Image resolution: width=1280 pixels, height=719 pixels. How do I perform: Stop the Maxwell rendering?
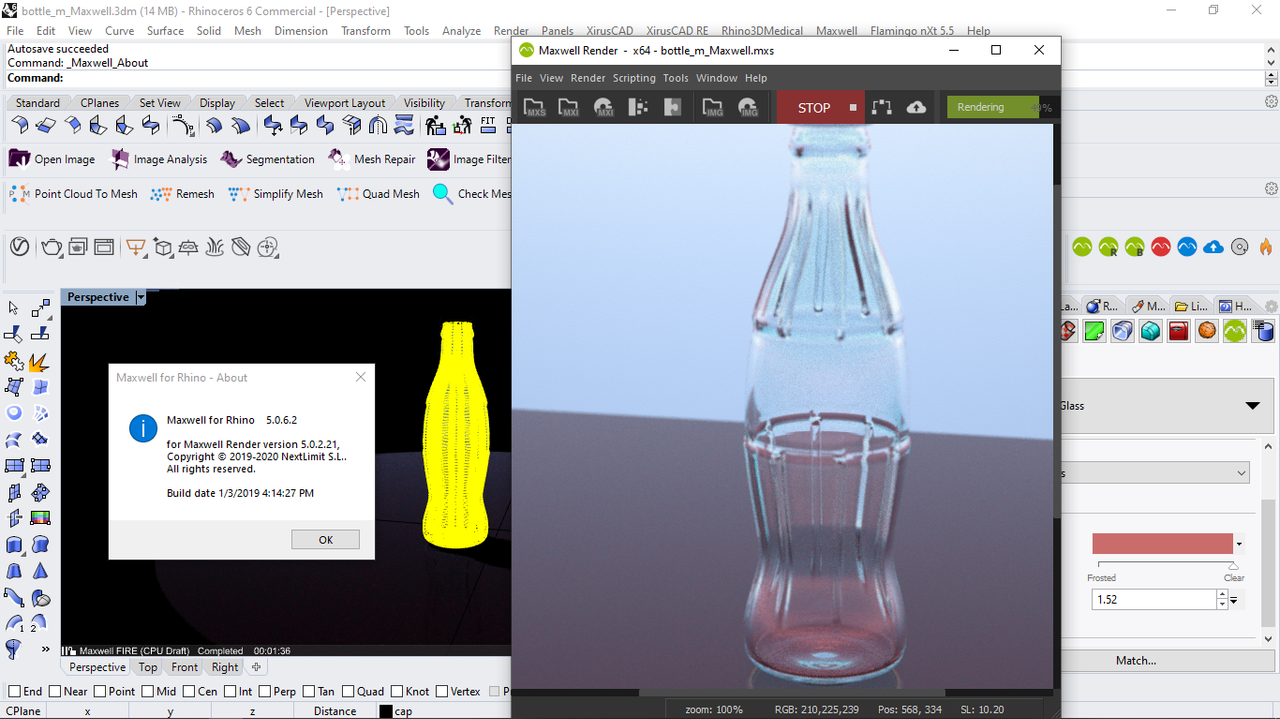coord(820,107)
